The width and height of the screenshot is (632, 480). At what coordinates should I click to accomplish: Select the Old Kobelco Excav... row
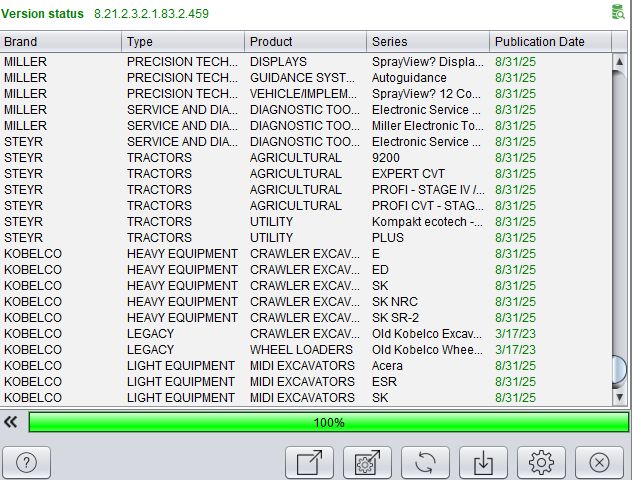pos(306,334)
